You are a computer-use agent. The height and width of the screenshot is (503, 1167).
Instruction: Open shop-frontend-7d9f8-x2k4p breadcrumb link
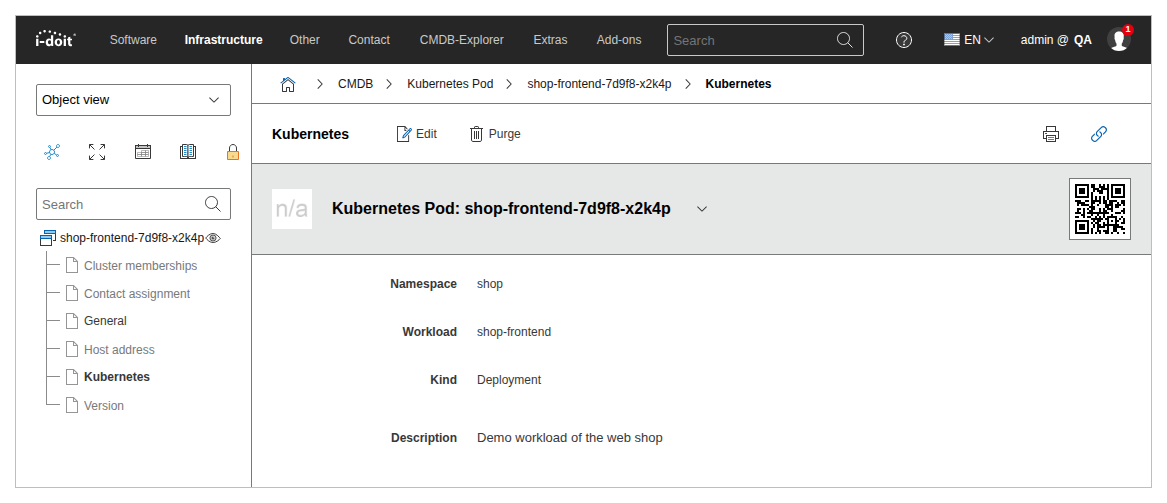coord(599,84)
